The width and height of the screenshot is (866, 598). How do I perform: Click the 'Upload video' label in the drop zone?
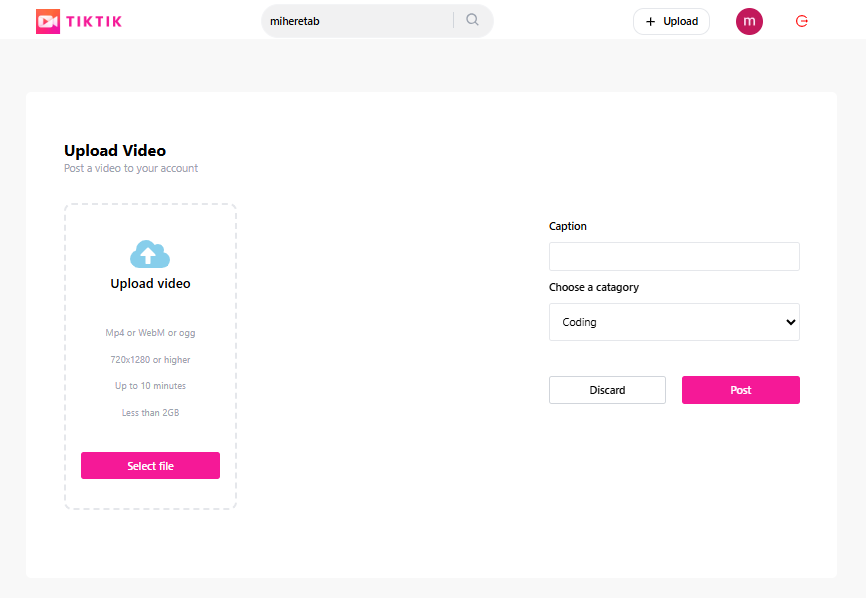[x=150, y=284]
